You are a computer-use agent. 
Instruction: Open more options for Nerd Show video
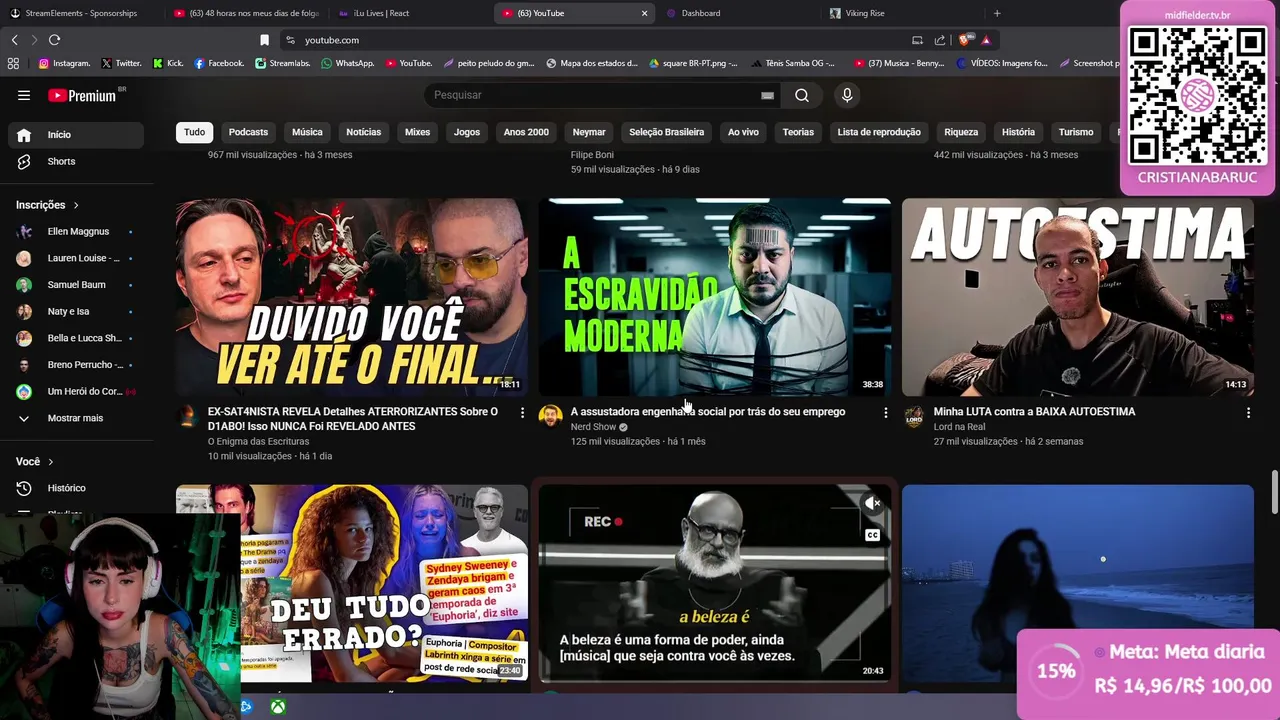click(x=885, y=412)
